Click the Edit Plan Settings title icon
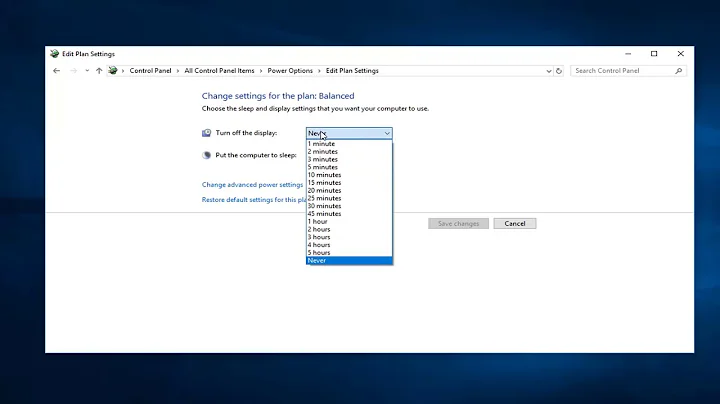This screenshot has width=720, height=404. pos(55,54)
